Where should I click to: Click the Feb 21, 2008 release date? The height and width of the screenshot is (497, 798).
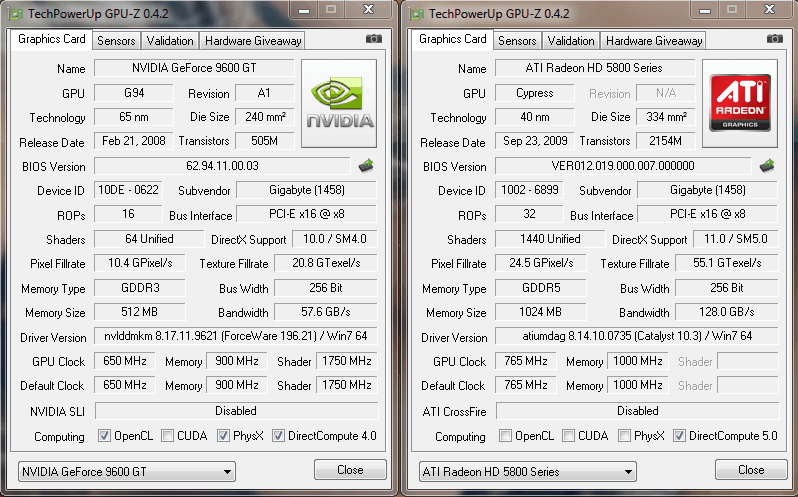[134, 141]
